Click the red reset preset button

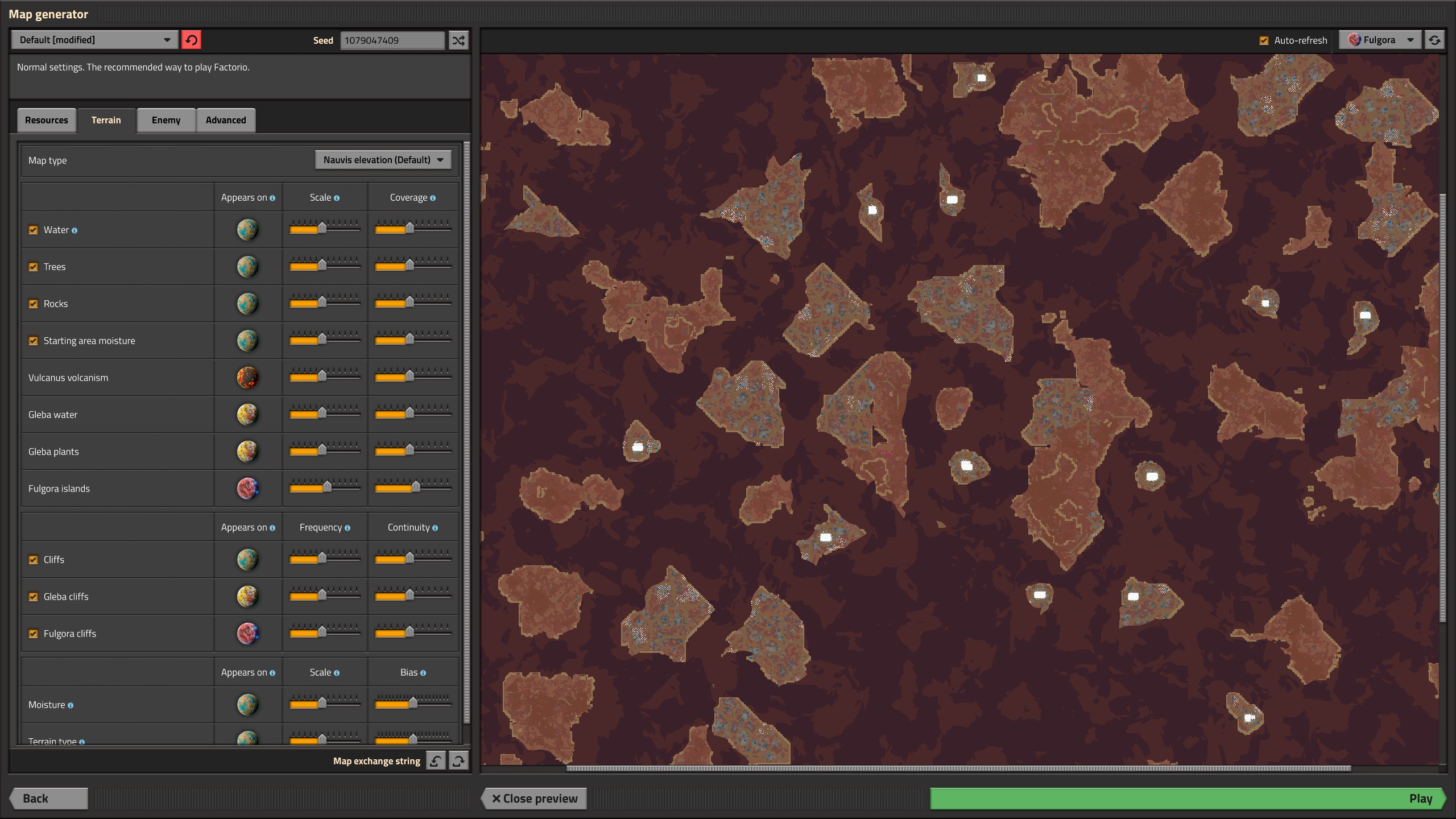[191, 40]
